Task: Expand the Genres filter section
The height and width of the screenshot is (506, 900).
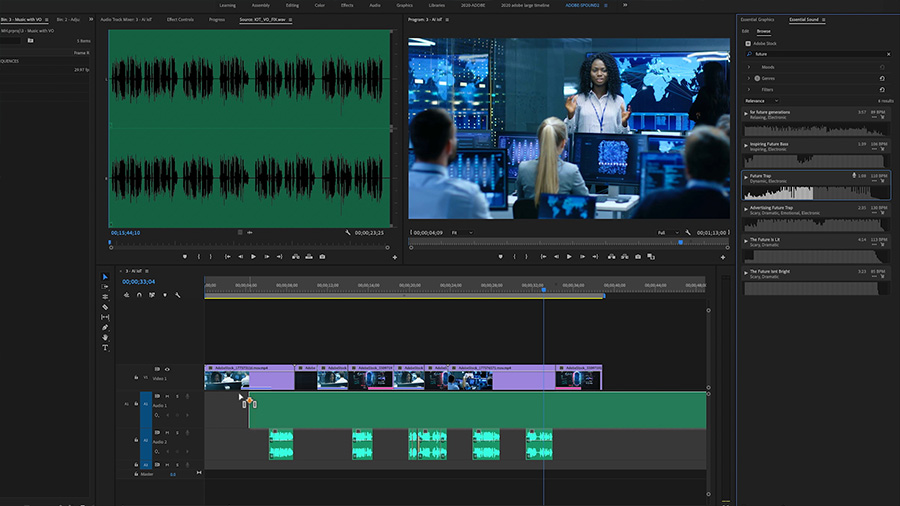Action: [748, 77]
